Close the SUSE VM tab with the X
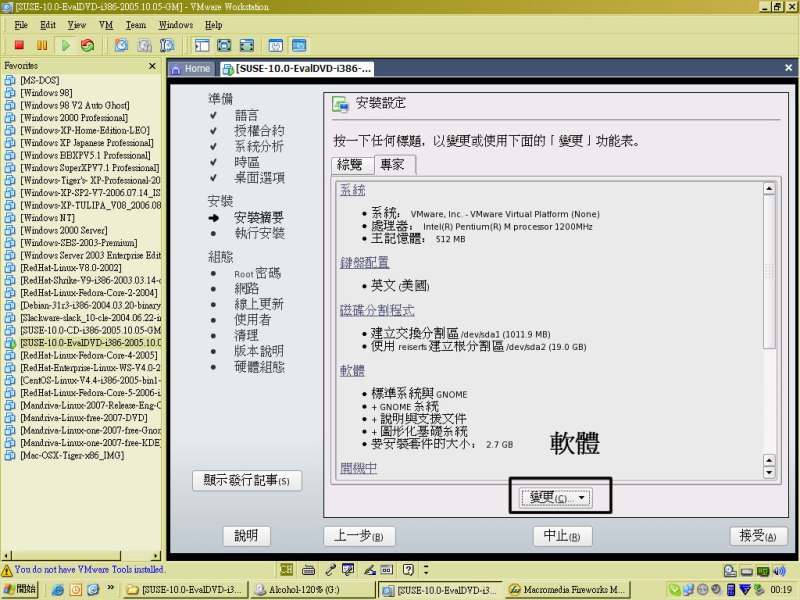Image resolution: width=800 pixels, height=600 pixels. click(788, 68)
